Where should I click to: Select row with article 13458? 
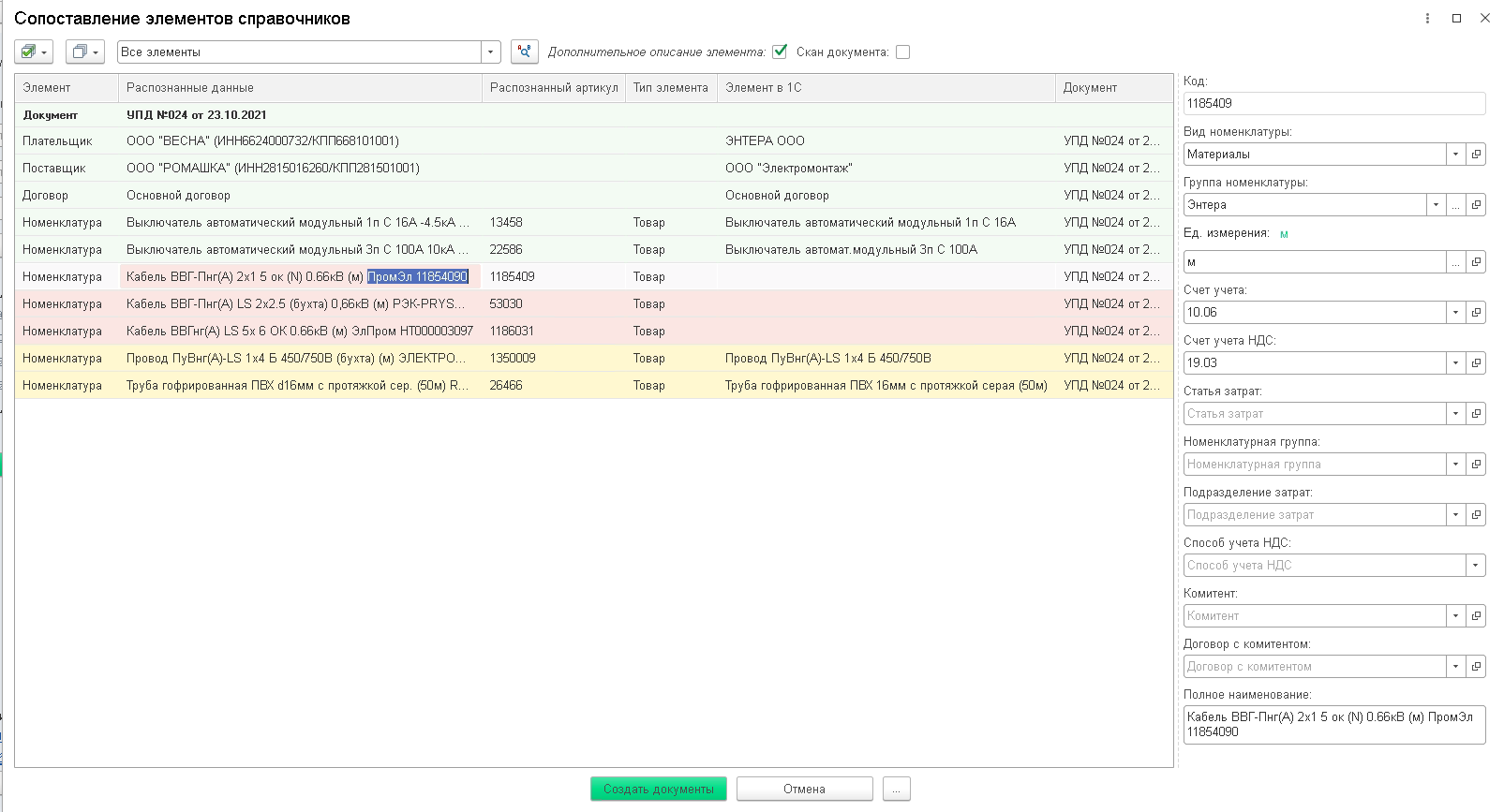[594, 223]
